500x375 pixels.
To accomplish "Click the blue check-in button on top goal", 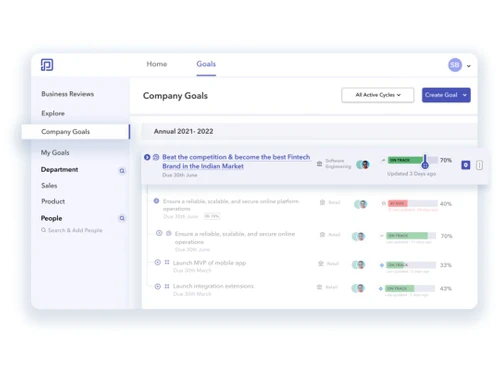I will pyautogui.click(x=466, y=165).
